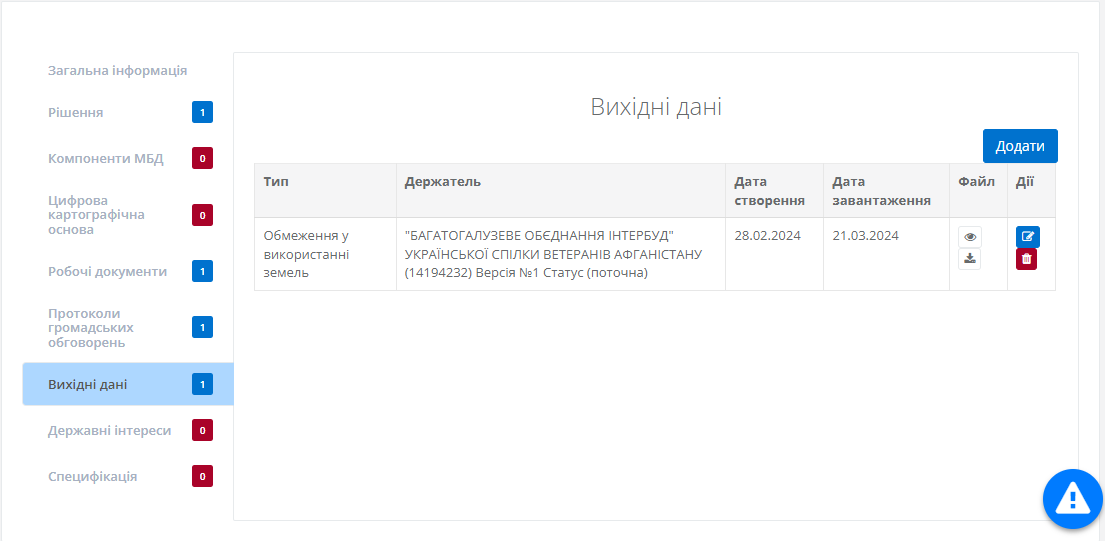Download the file using download icon
The image size is (1105, 541).
[x=969, y=259]
